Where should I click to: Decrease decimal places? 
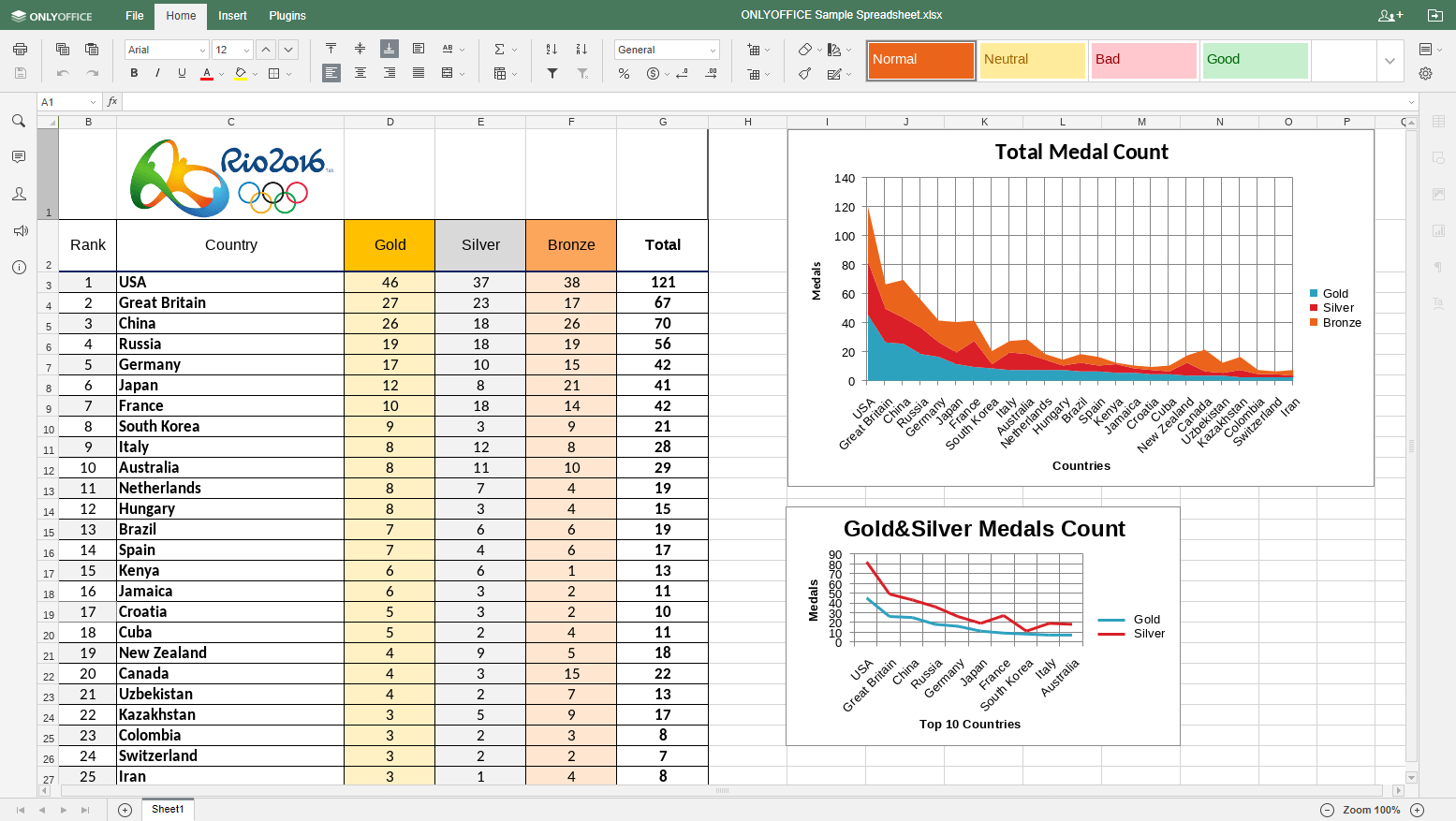point(682,73)
